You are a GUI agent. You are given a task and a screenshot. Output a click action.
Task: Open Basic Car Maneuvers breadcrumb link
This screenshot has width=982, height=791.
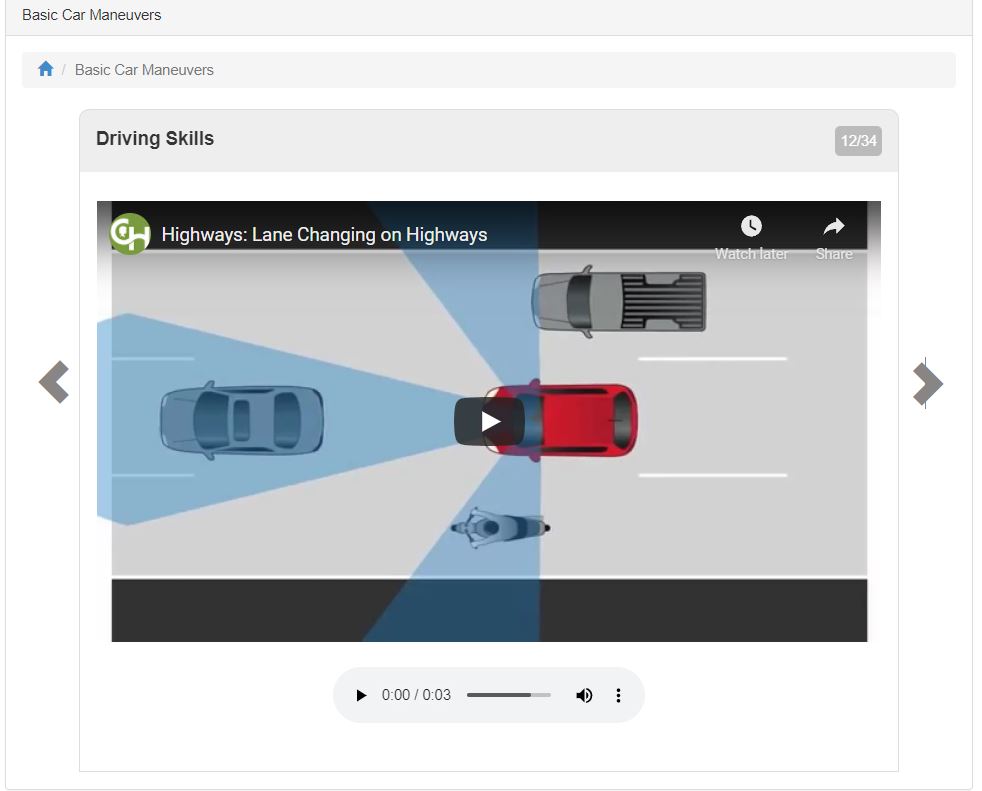click(144, 70)
